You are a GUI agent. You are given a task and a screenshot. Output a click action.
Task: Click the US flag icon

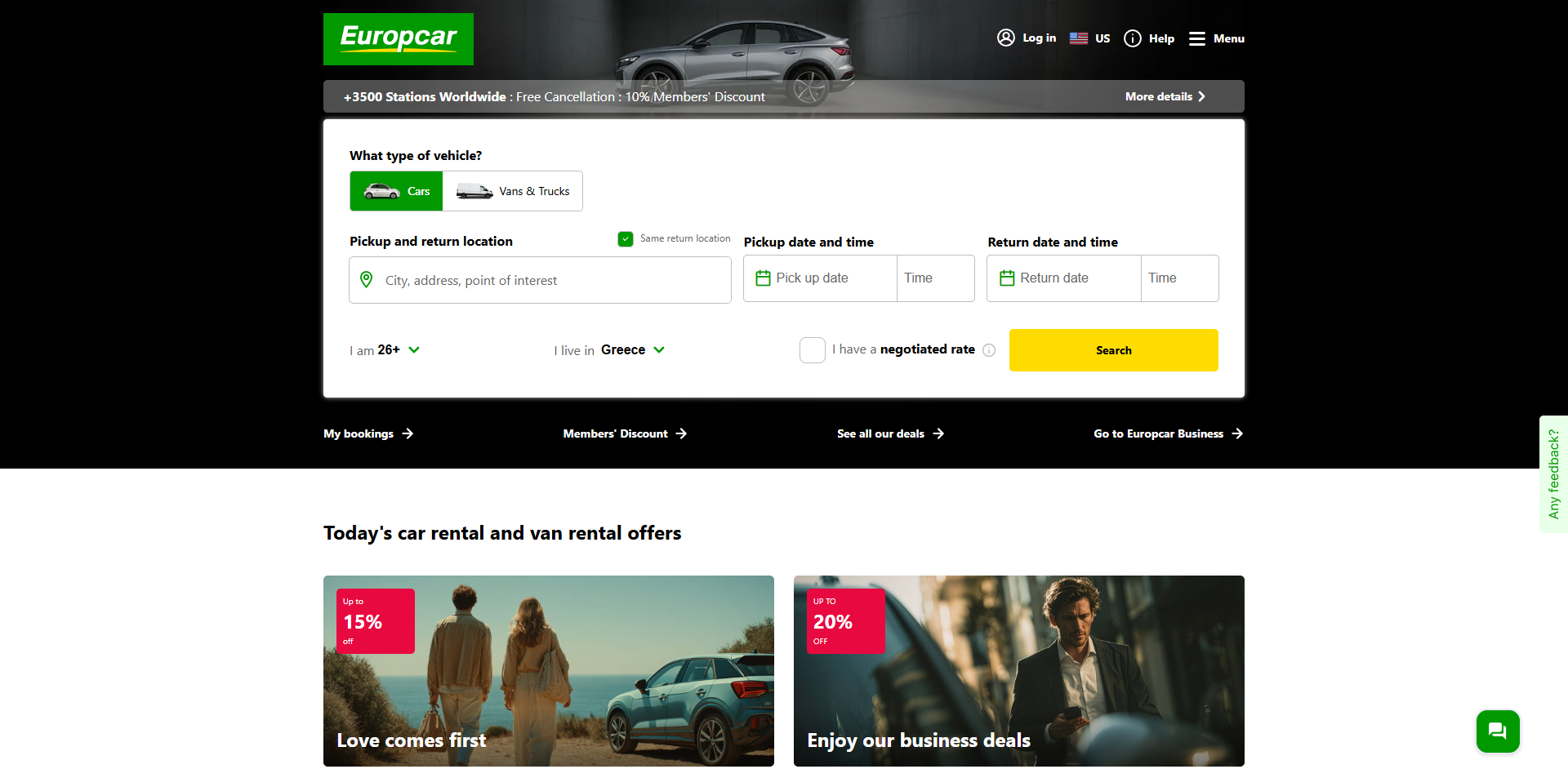point(1079,38)
